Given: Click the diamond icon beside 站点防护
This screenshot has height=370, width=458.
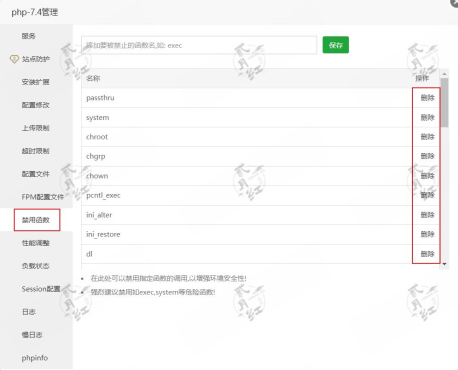Looking at the screenshot, I should (x=14, y=59).
